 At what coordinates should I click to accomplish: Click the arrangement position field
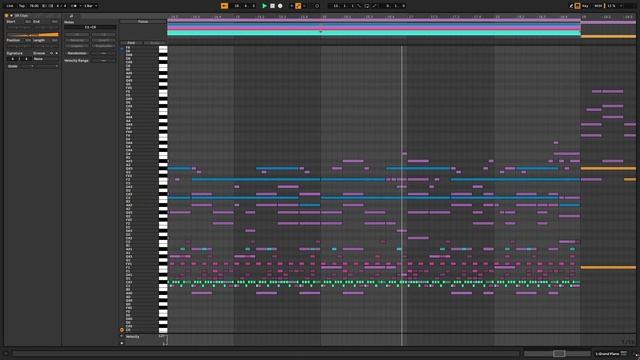point(245,6)
